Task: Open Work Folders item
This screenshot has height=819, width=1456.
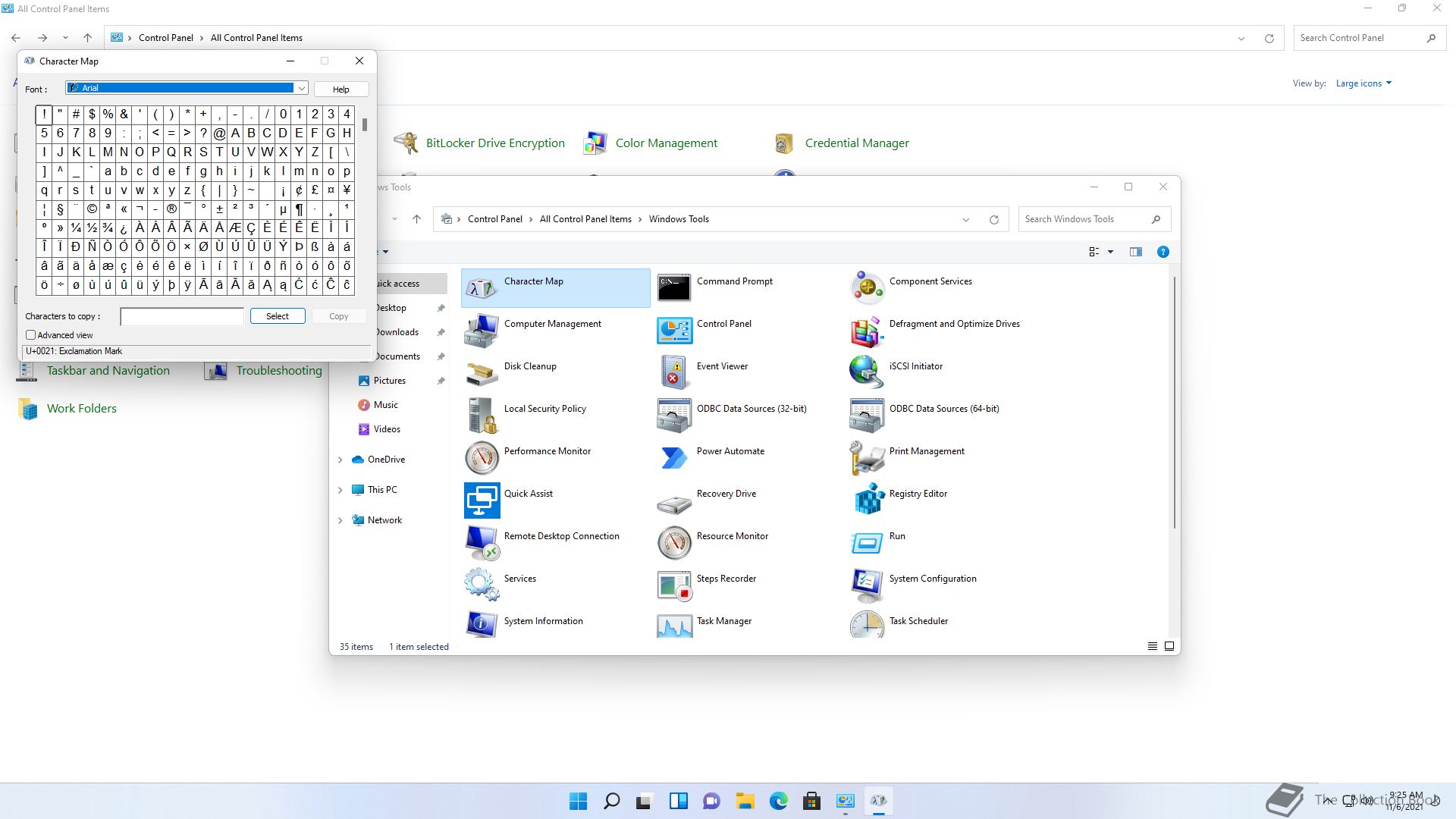Action: (x=82, y=409)
